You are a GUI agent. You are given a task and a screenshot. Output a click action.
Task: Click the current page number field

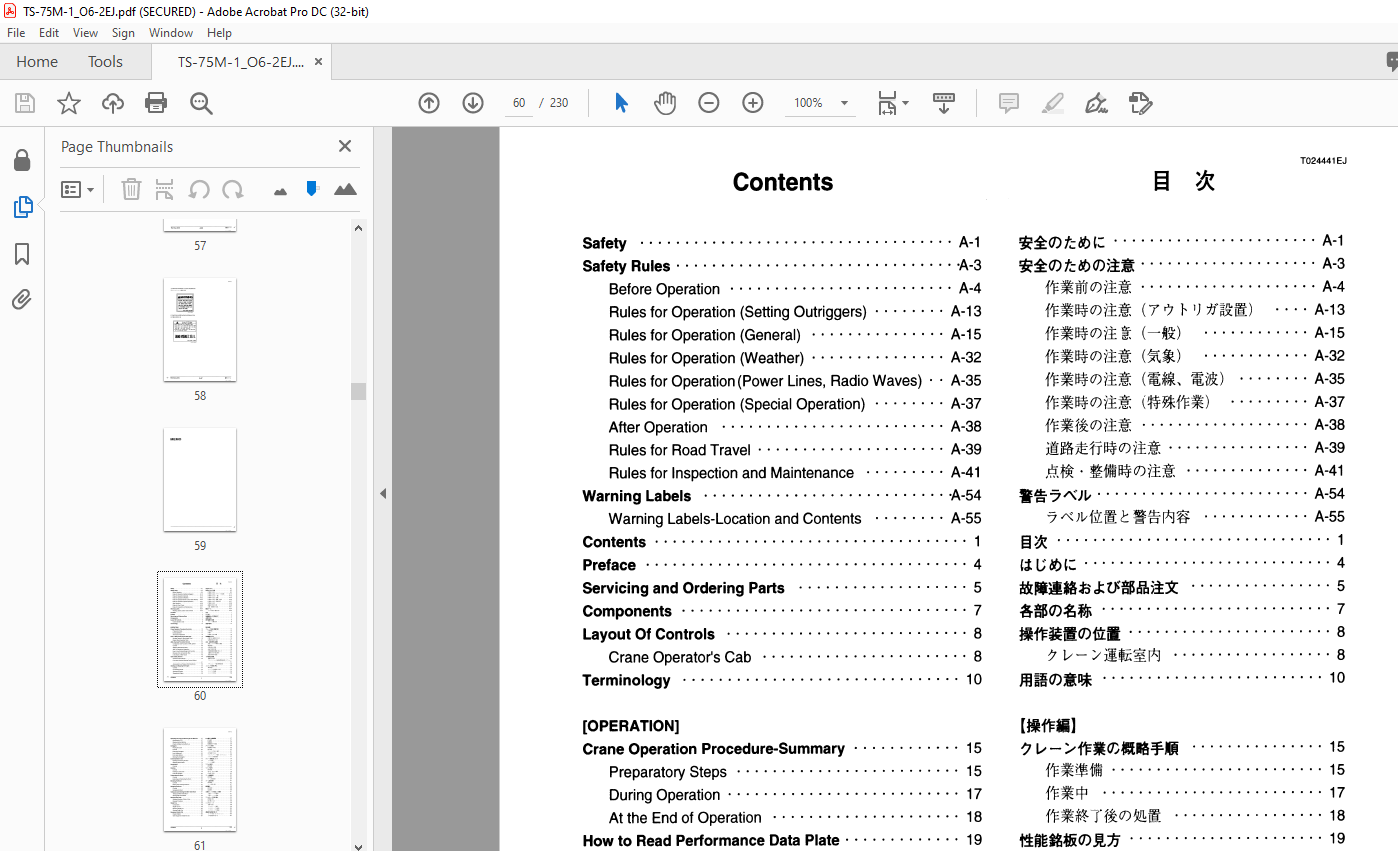519,103
